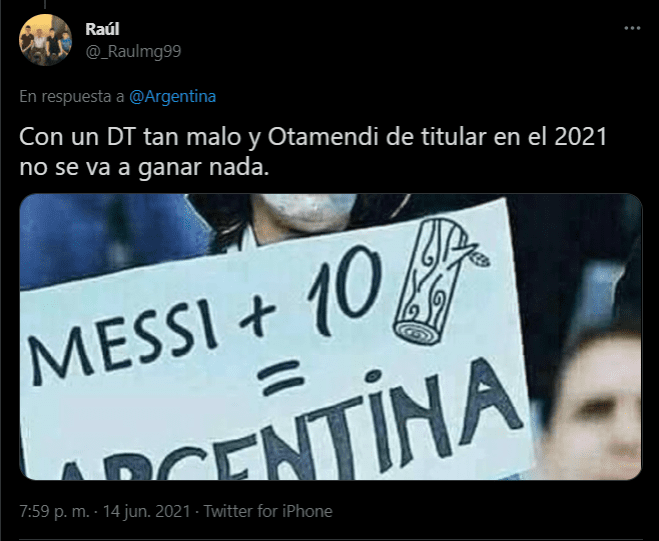Click the 'En respuesta a' label
The height and width of the screenshot is (541, 659).
coord(72,96)
